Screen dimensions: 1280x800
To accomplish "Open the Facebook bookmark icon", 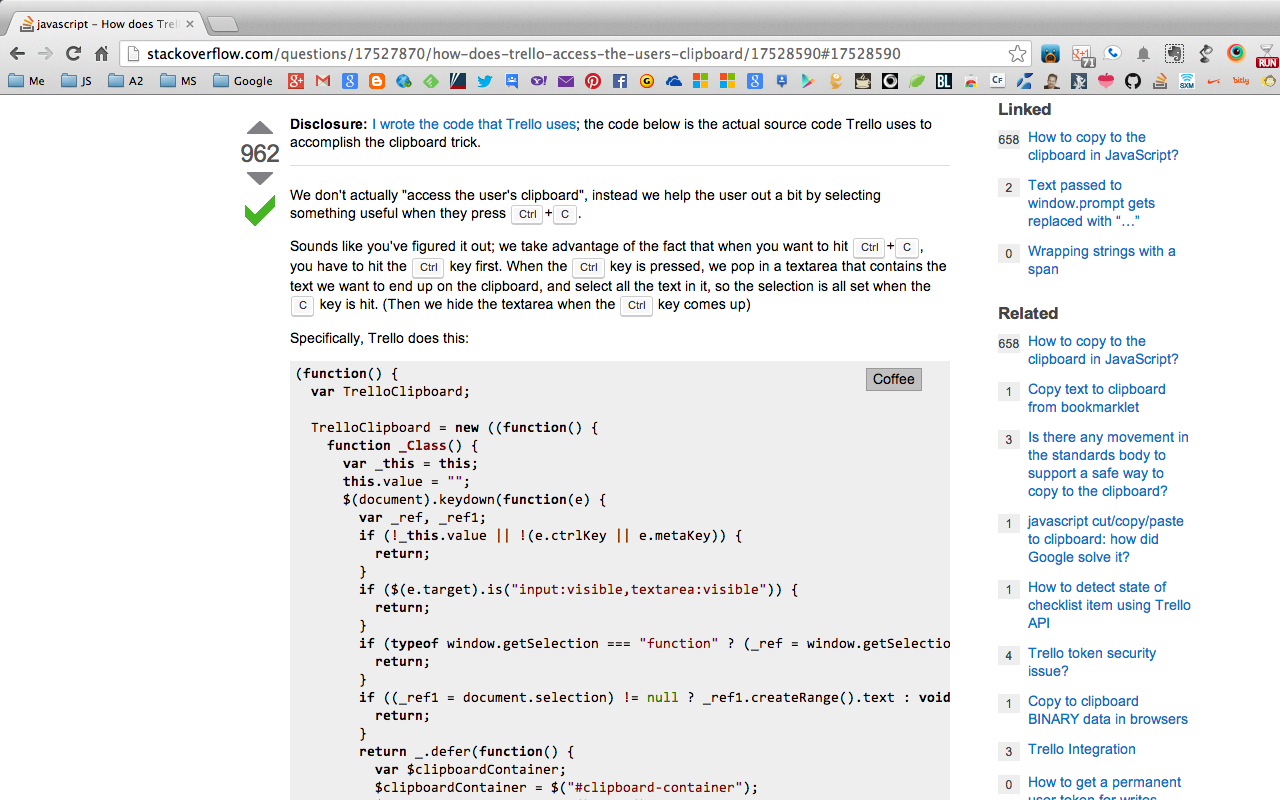I will [620, 81].
